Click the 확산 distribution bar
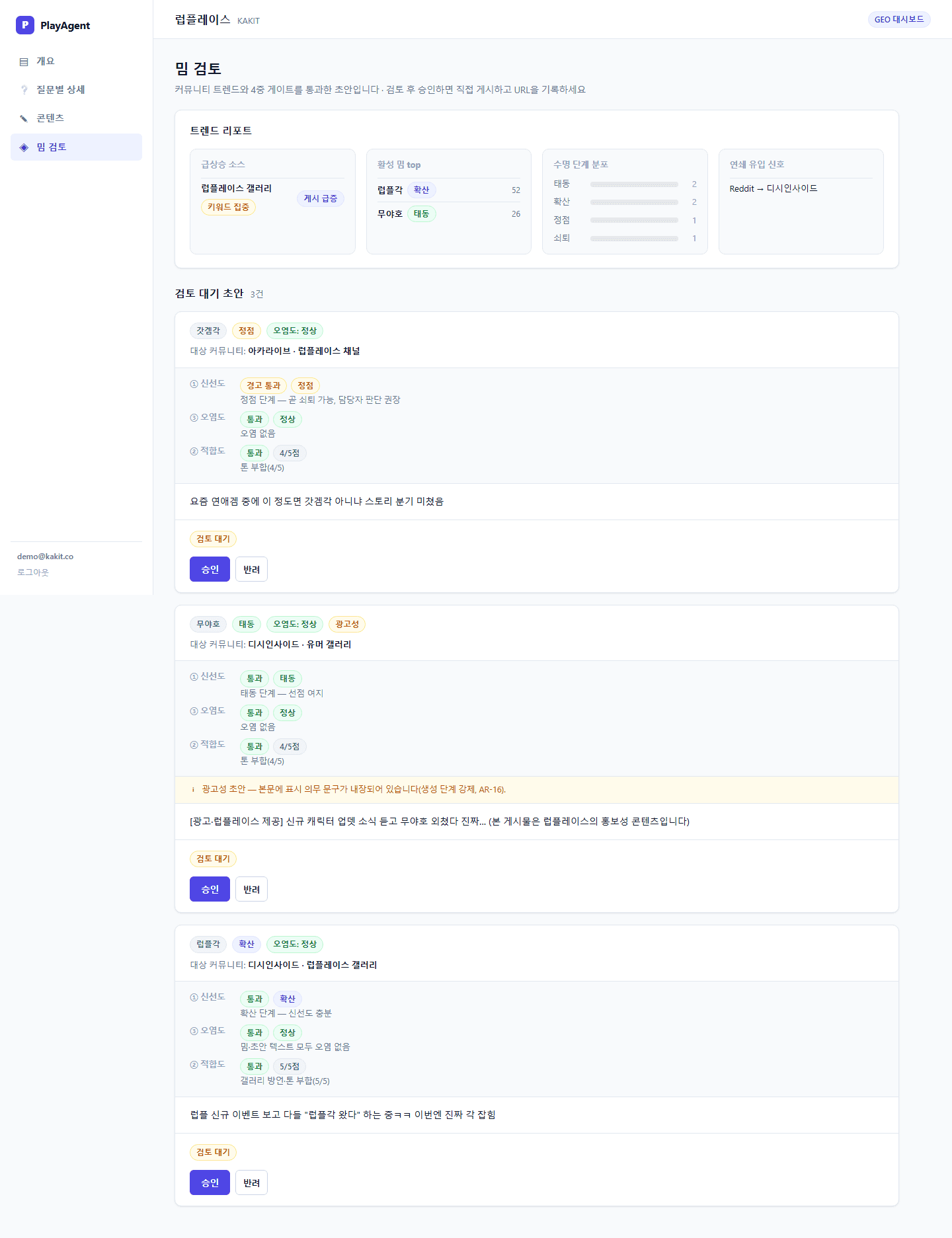The width and height of the screenshot is (952, 1238). [x=634, y=202]
